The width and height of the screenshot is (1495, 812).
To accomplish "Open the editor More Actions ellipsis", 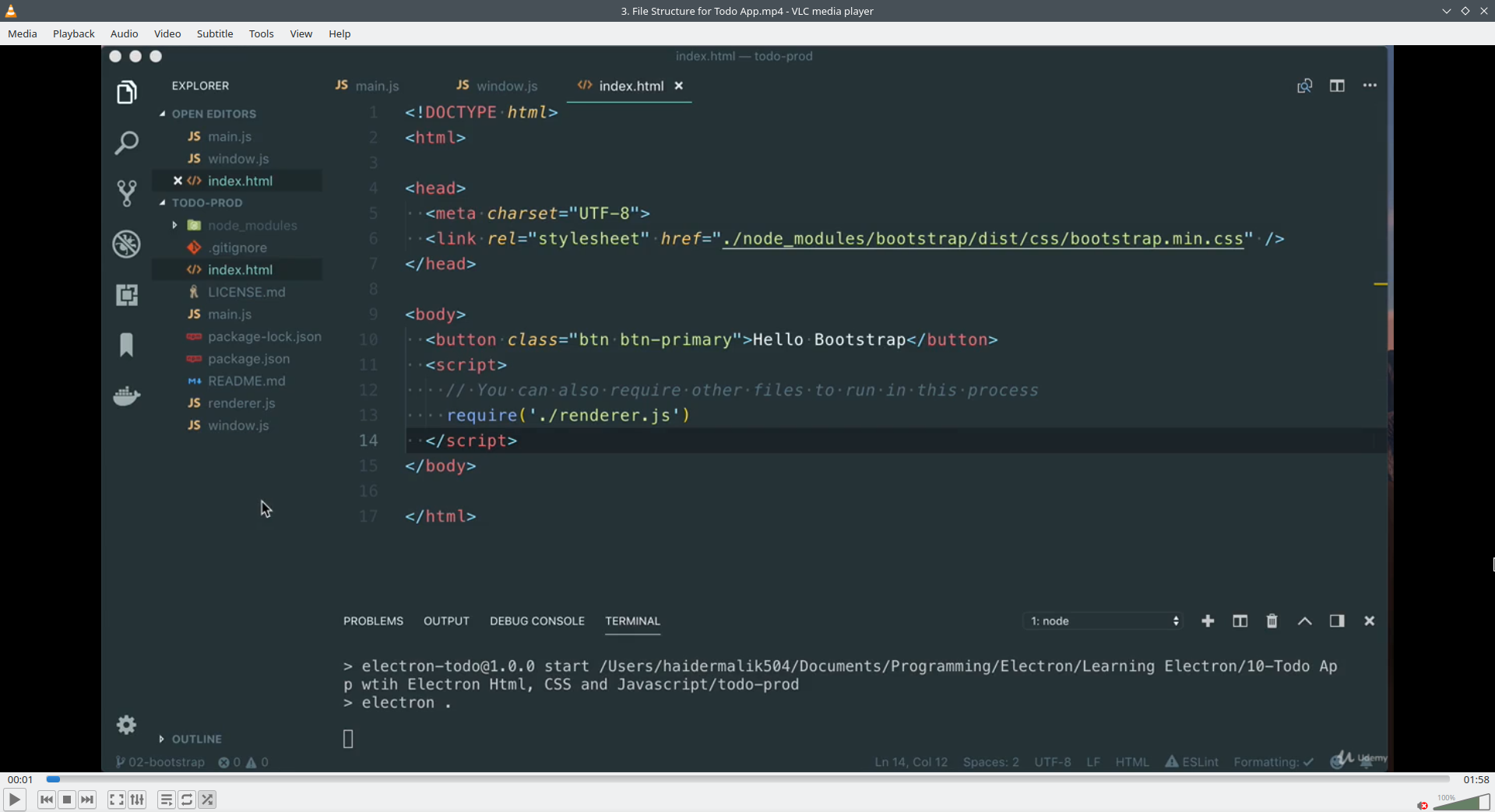I will [x=1370, y=86].
